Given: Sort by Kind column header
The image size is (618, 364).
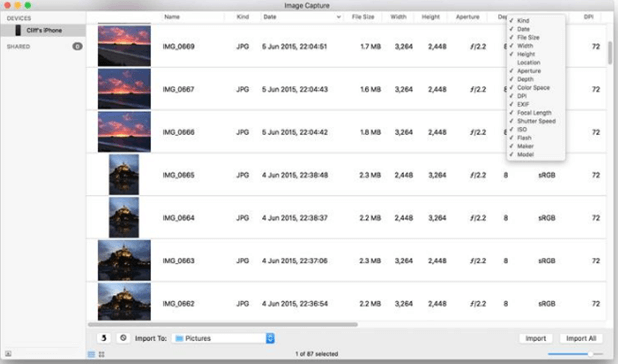Looking at the screenshot, I should (242, 17).
